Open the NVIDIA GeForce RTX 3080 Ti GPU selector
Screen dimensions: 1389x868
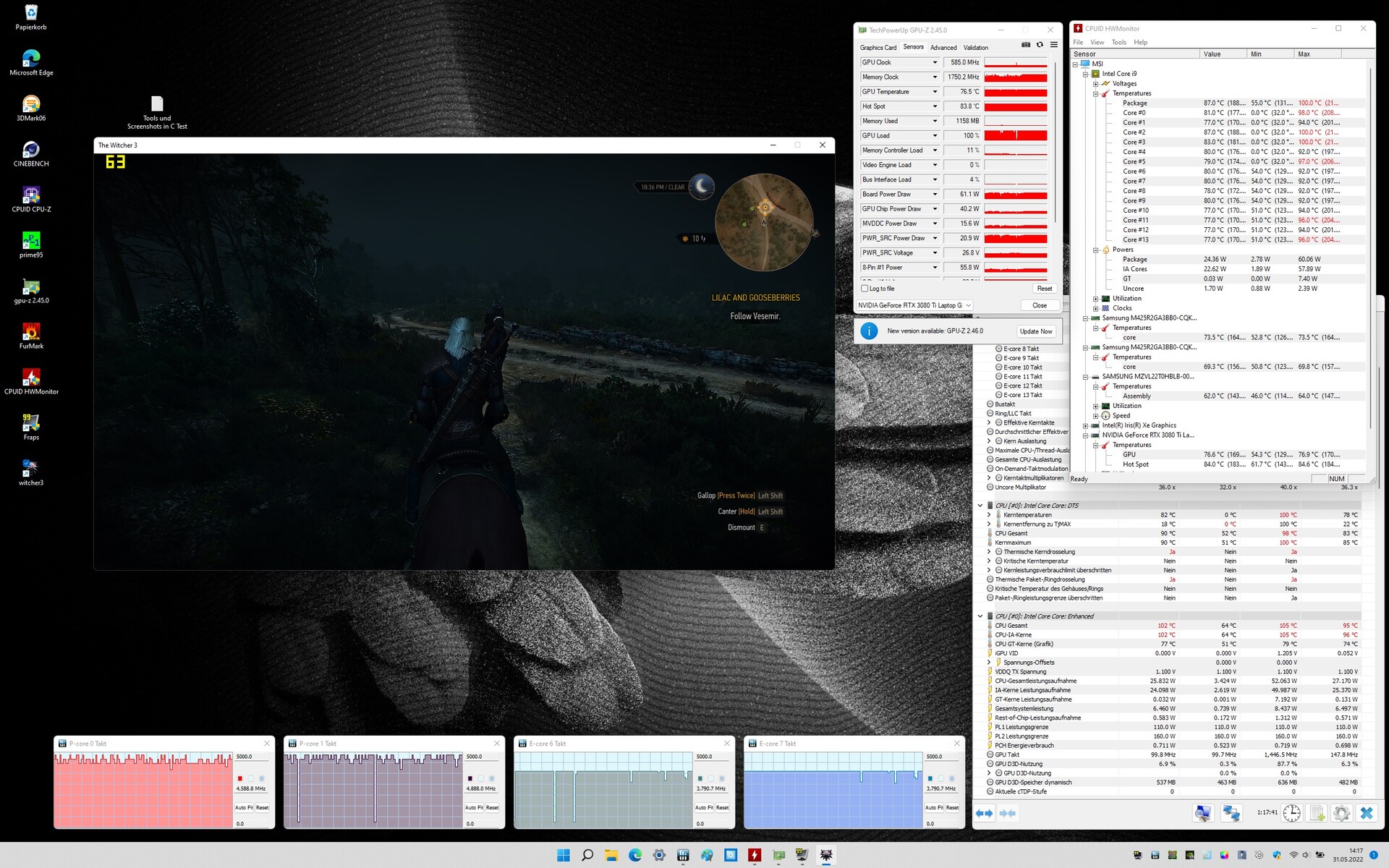tap(915, 305)
